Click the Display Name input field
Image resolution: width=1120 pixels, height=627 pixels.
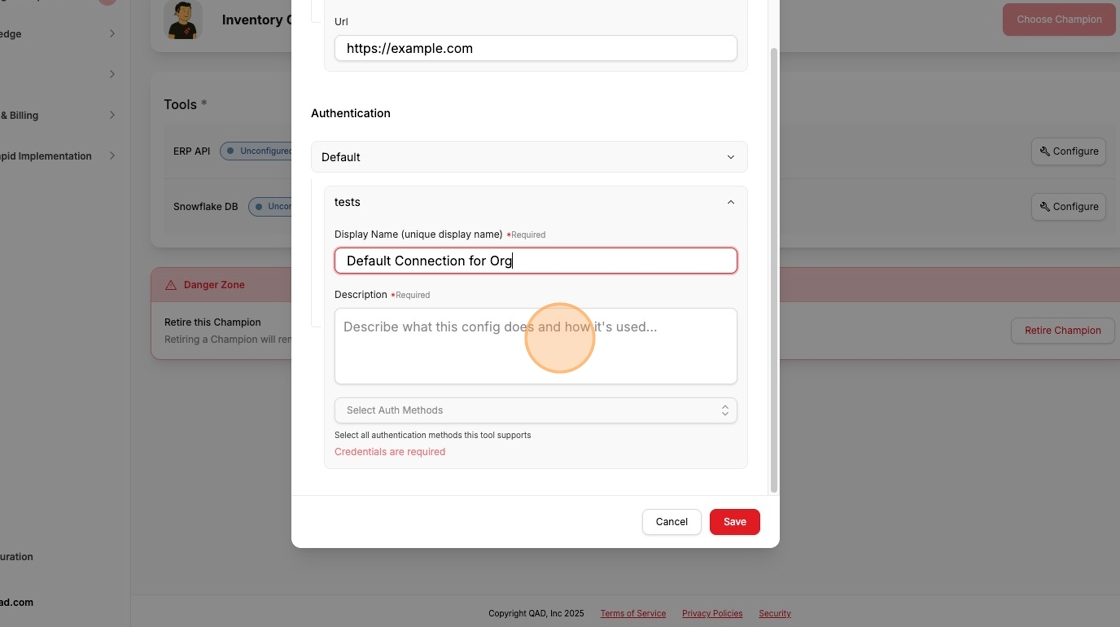[535, 260]
